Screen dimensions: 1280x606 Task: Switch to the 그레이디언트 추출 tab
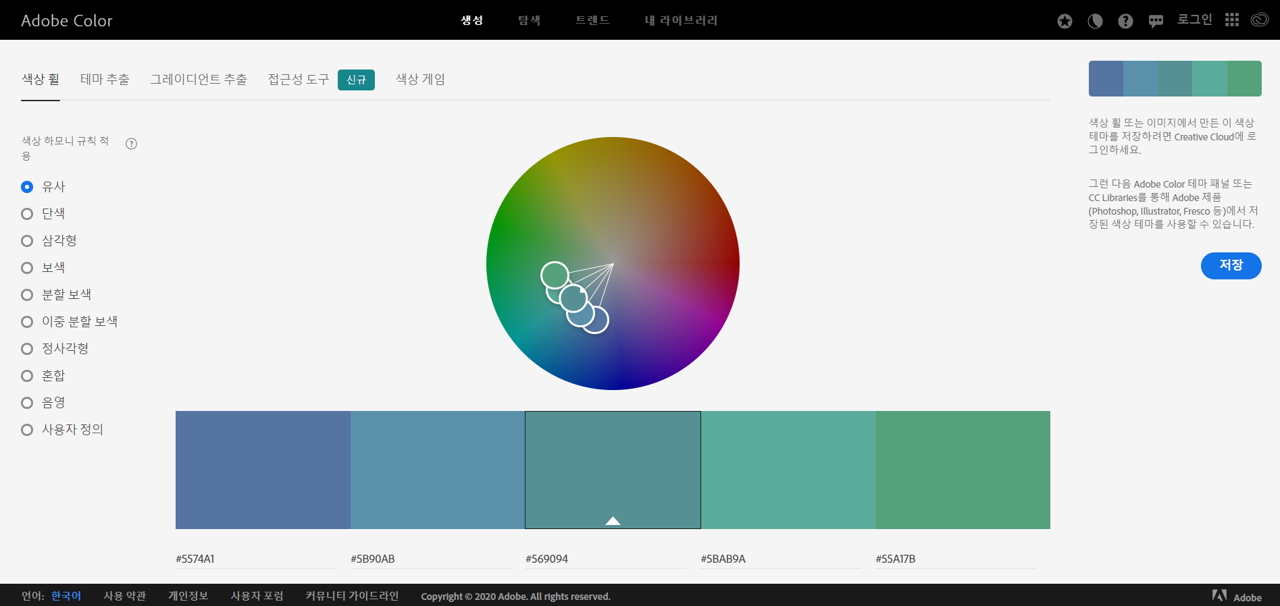[198, 79]
